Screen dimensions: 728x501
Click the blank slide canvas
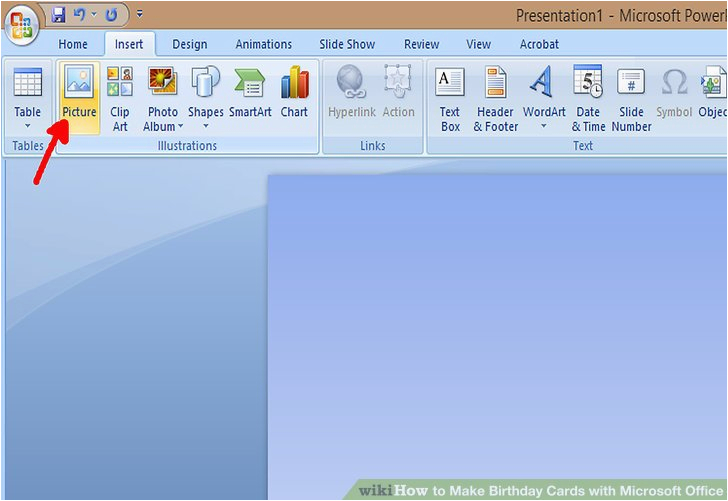tap(497, 337)
